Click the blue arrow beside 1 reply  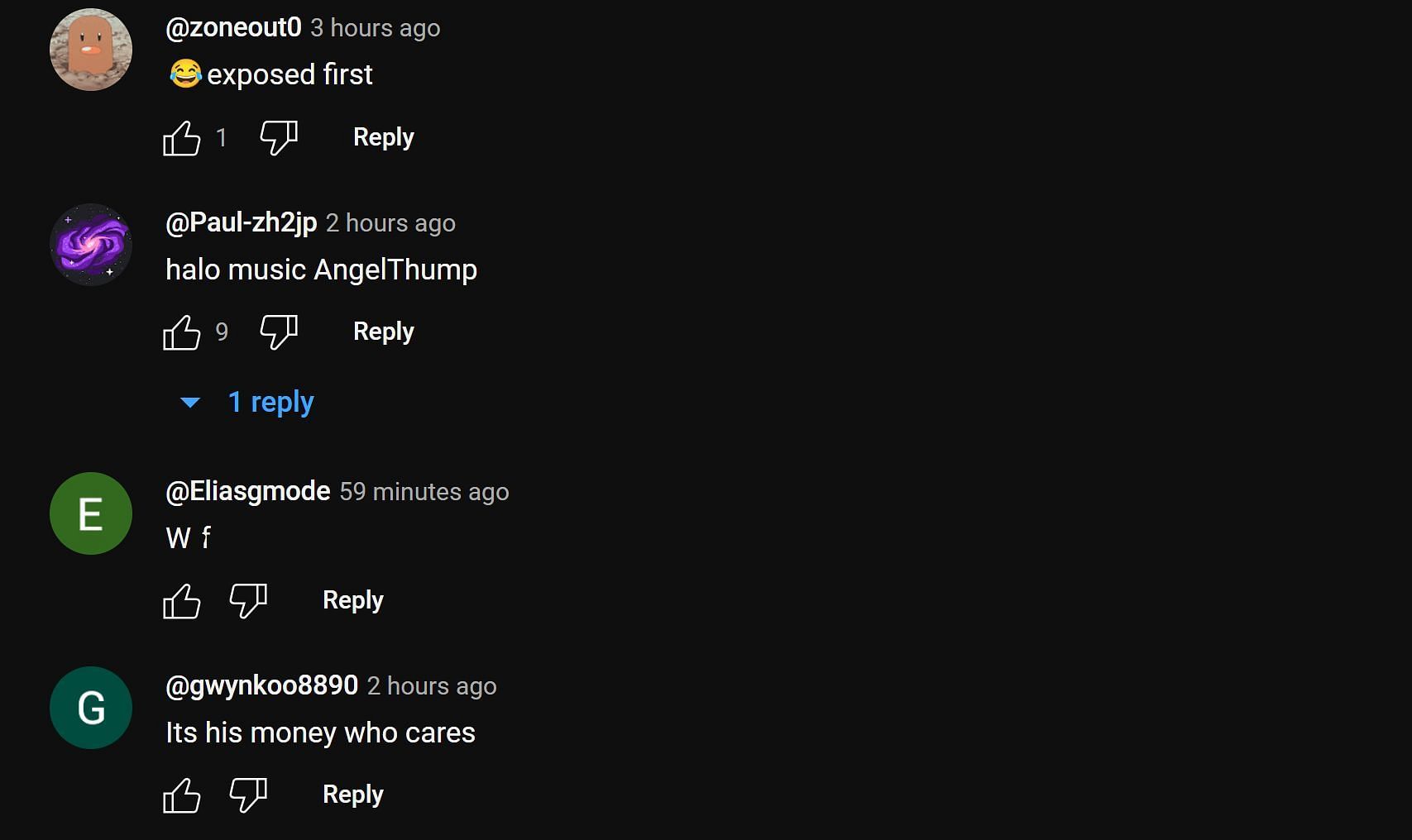pyautogui.click(x=190, y=403)
